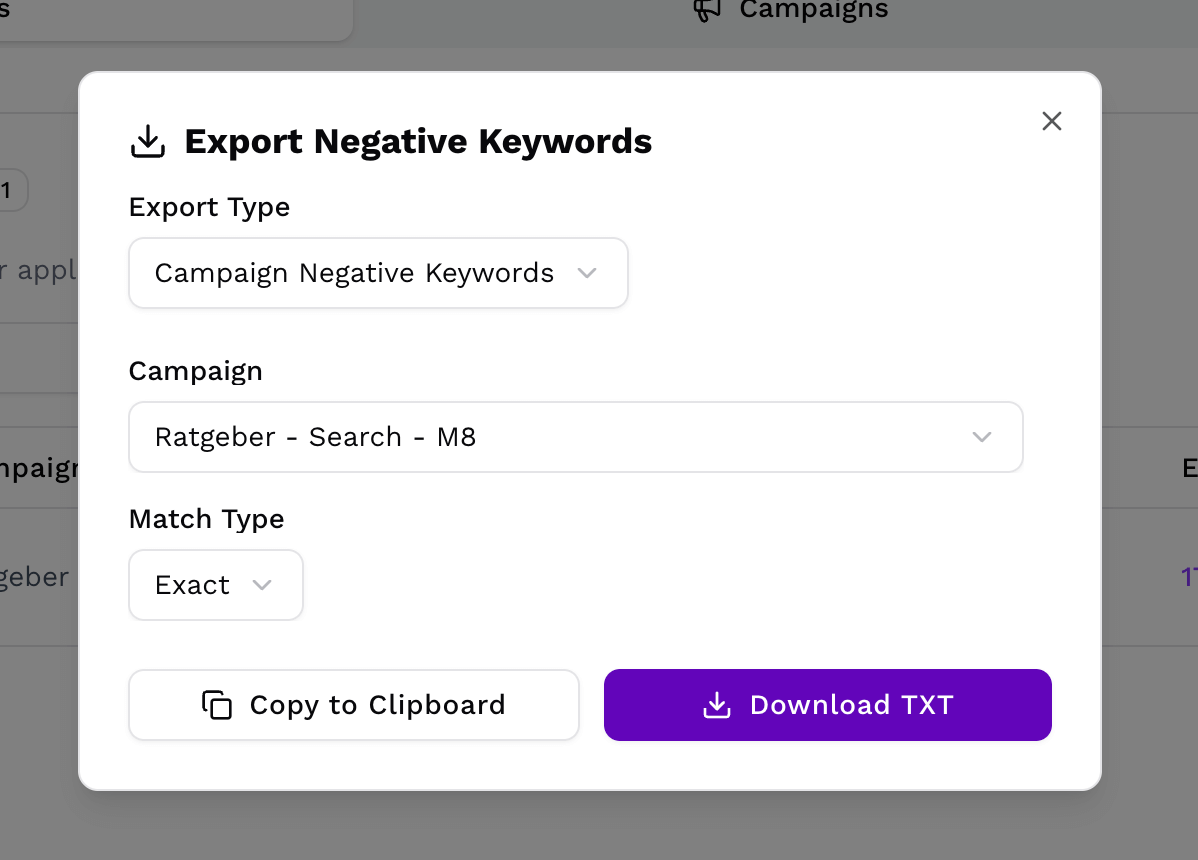1198x860 pixels.
Task: Click the purple number link at right edge
Action: [x=1189, y=576]
